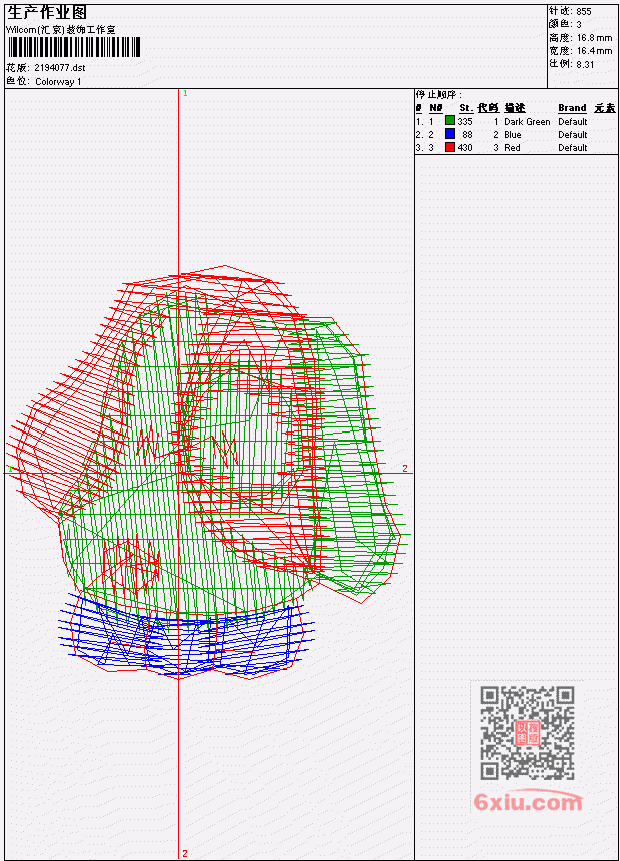This screenshot has width=620, height=861.
Task: Click the St. column header
Action: pyautogui.click(x=466, y=108)
